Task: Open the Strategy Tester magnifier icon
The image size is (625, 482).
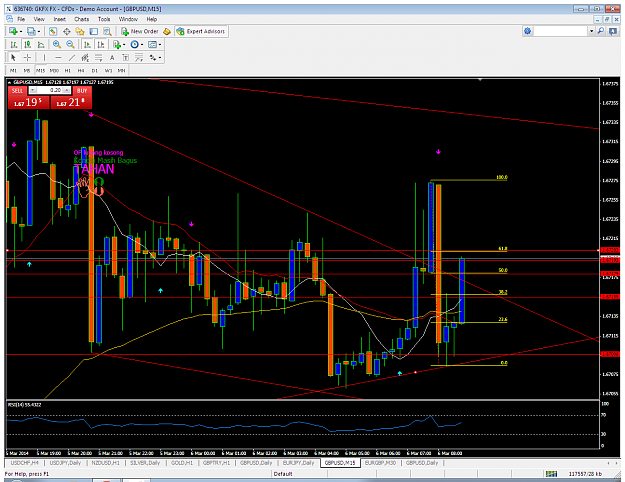Action: 107,31
